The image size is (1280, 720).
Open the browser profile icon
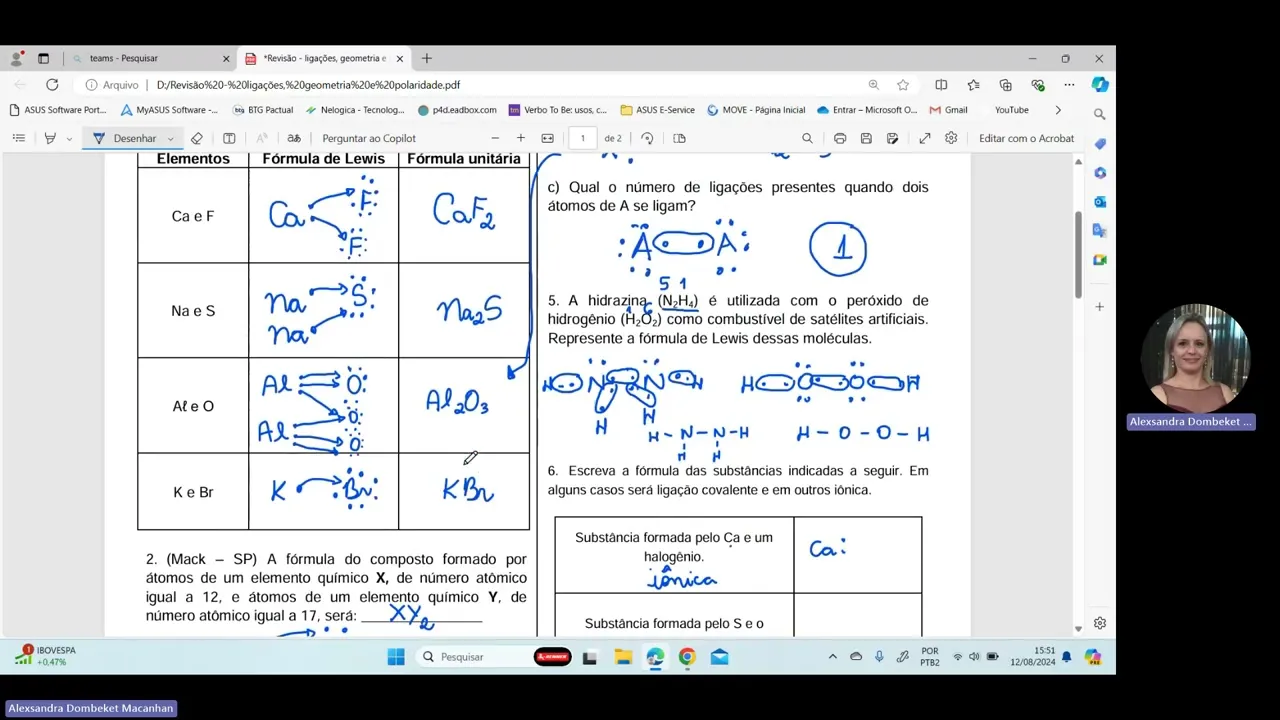16,58
